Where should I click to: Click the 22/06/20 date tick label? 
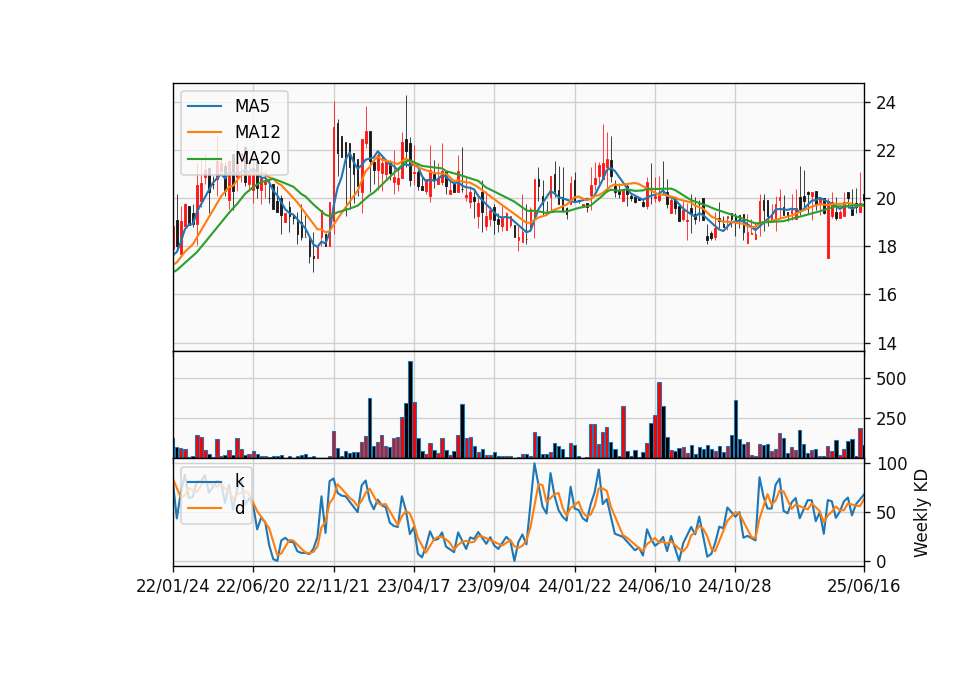253,586
